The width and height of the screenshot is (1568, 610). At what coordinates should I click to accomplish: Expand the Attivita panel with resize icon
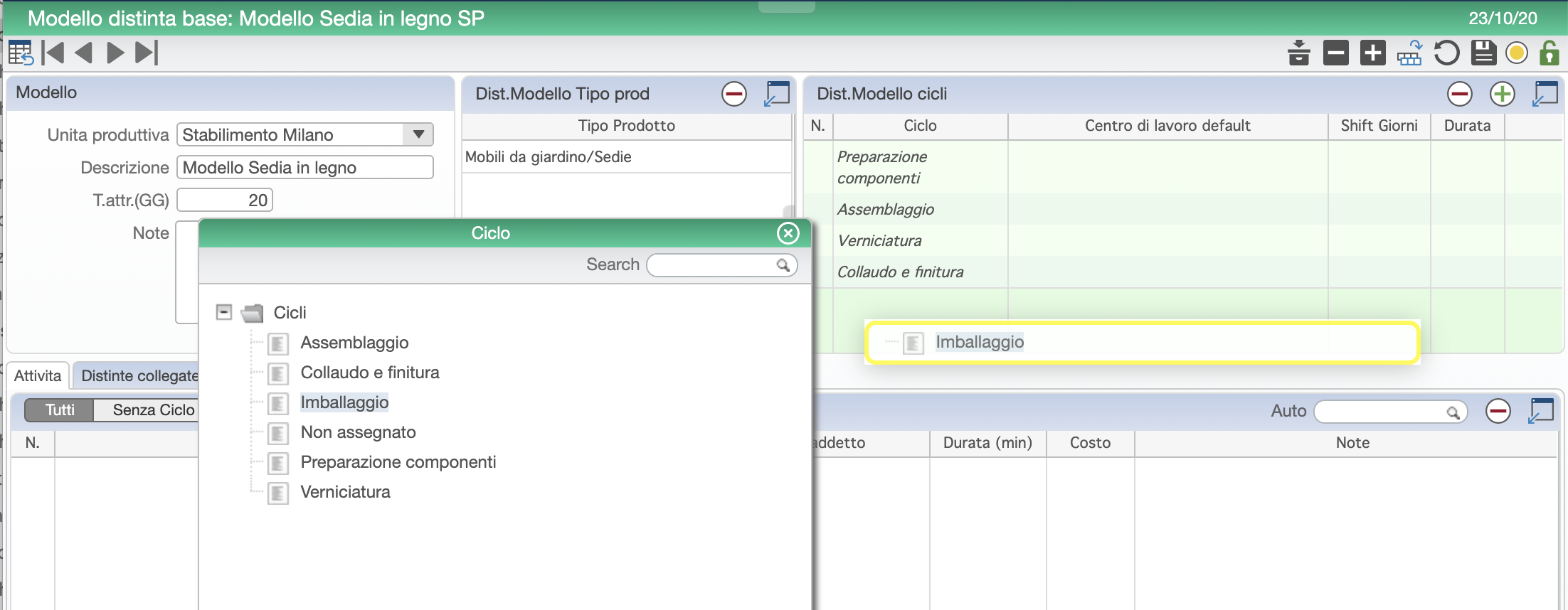(x=1541, y=411)
